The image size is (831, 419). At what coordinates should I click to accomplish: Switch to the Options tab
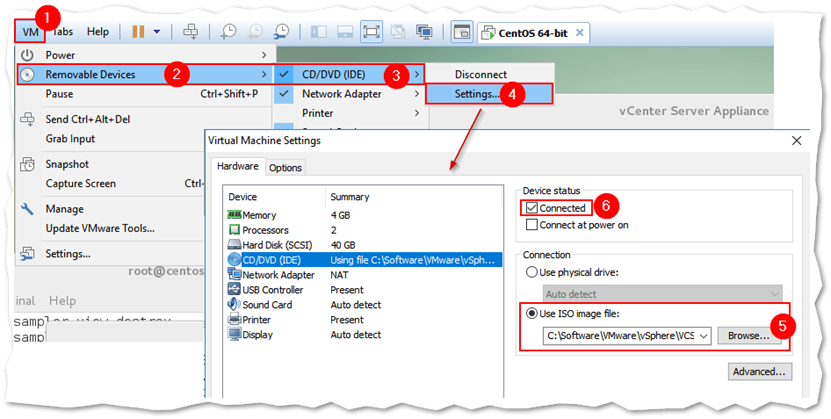click(x=285, y=167)
